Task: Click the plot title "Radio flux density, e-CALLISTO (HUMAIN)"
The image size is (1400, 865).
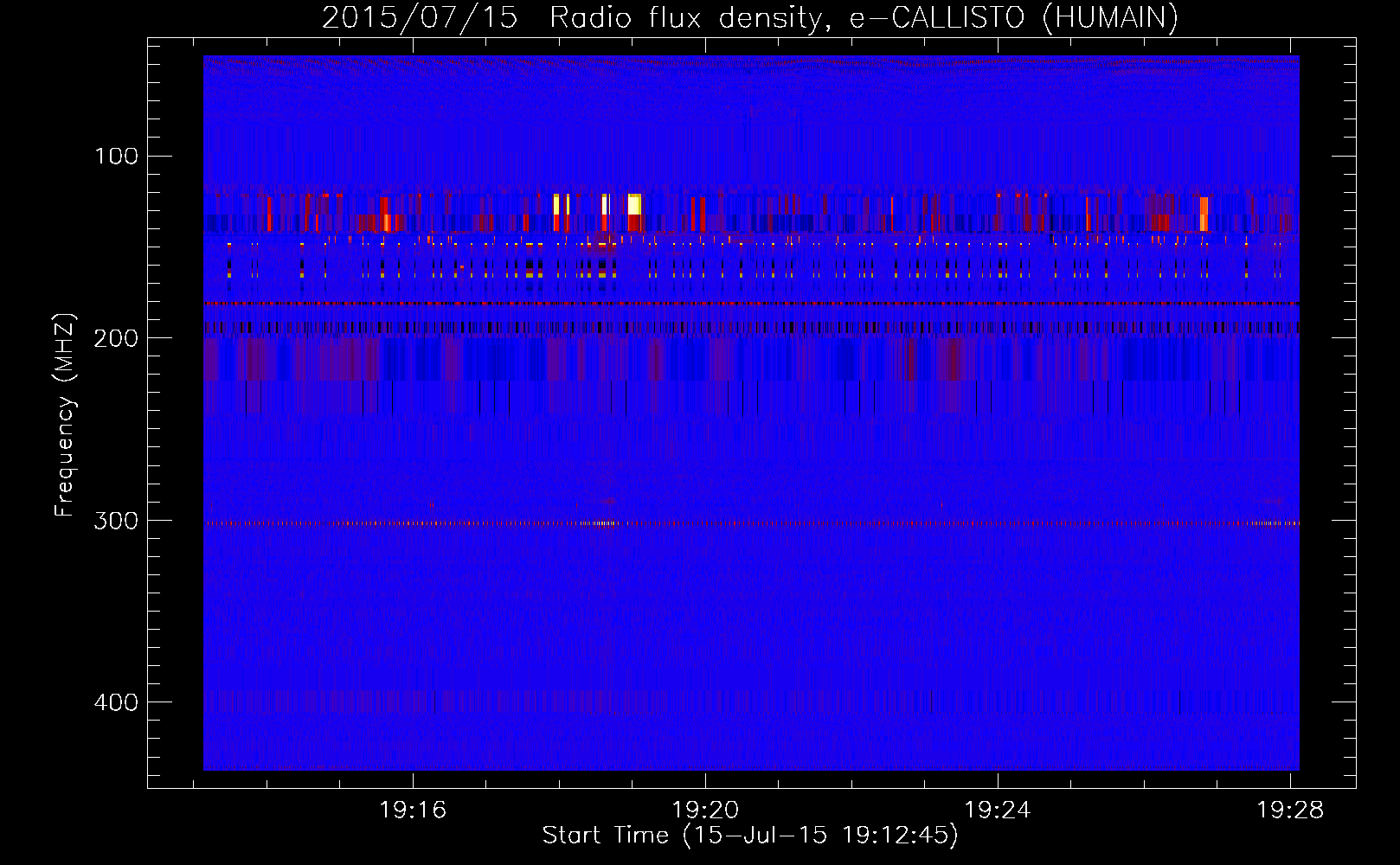Action: (864, 17)
